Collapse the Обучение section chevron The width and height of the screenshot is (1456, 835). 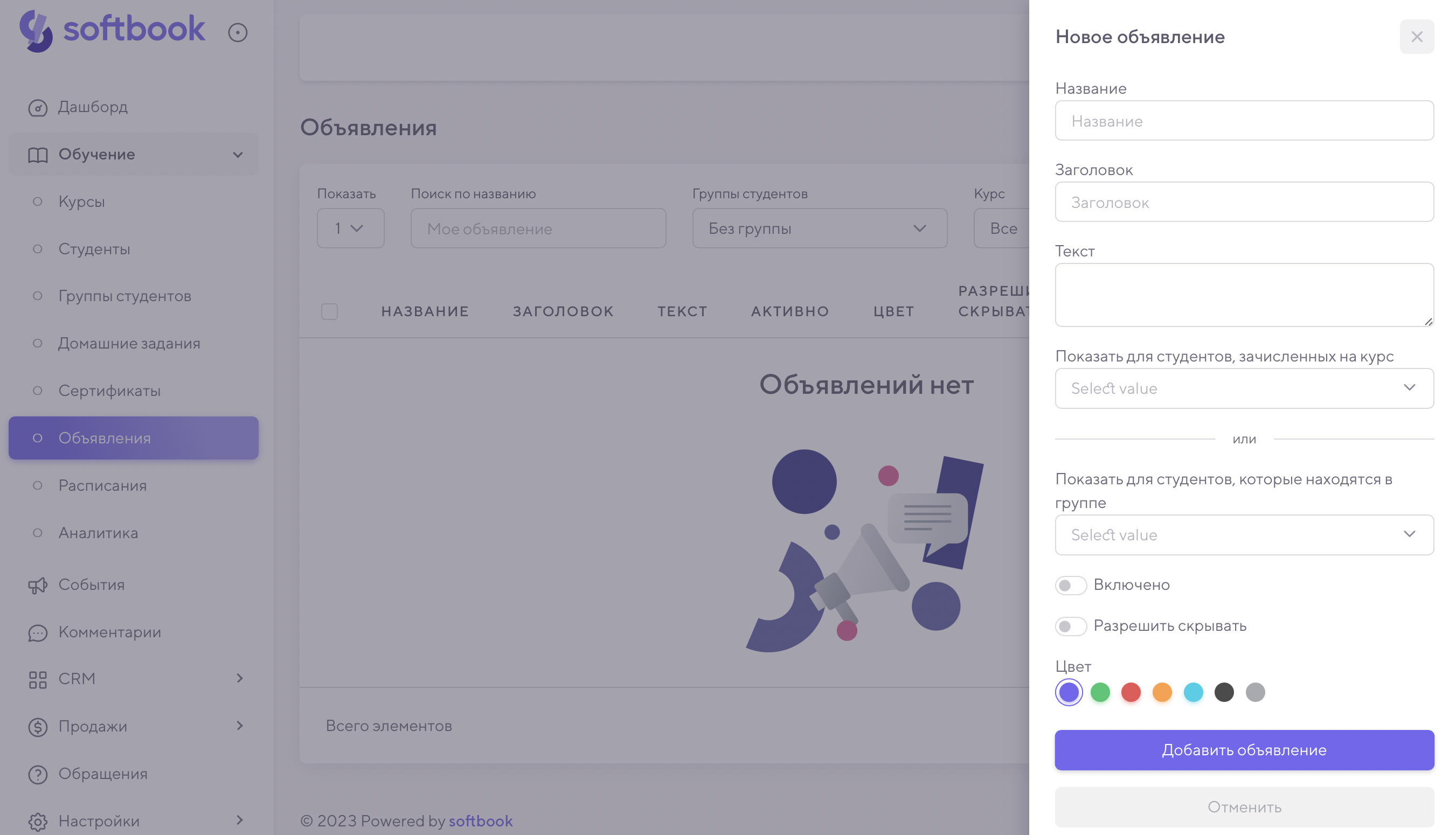pos(238,155)
